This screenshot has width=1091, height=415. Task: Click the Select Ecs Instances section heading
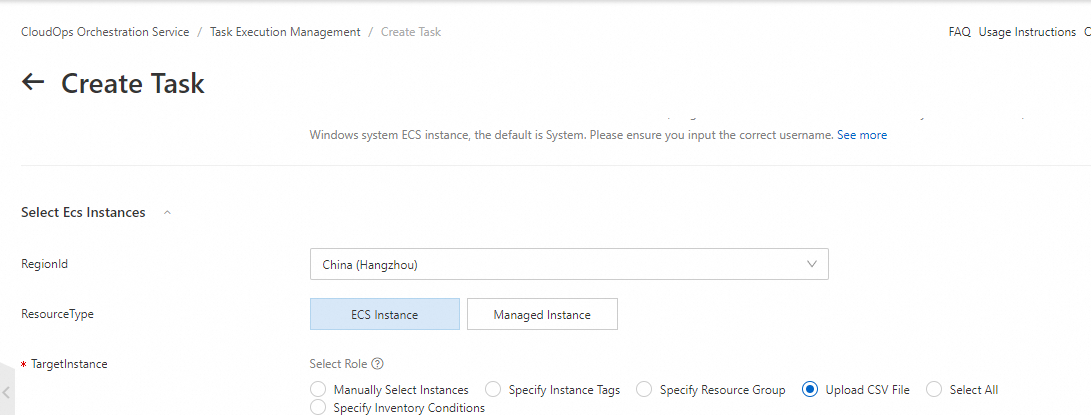pos(83,212)
